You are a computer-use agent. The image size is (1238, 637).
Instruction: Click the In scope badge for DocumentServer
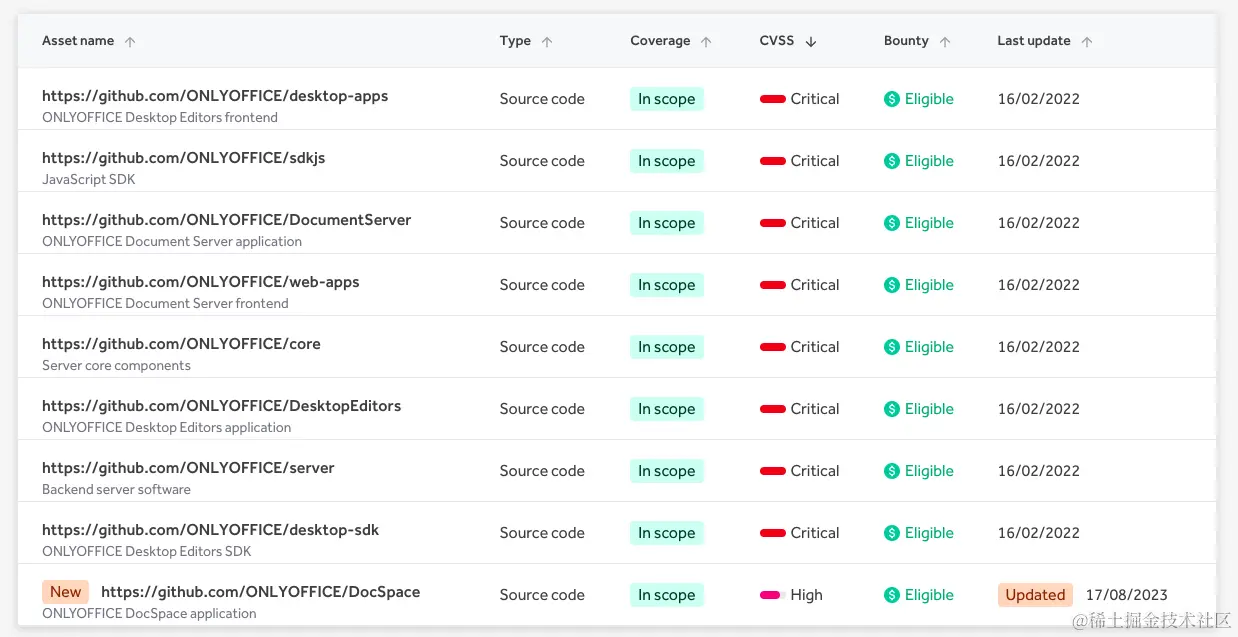(666, 223)
